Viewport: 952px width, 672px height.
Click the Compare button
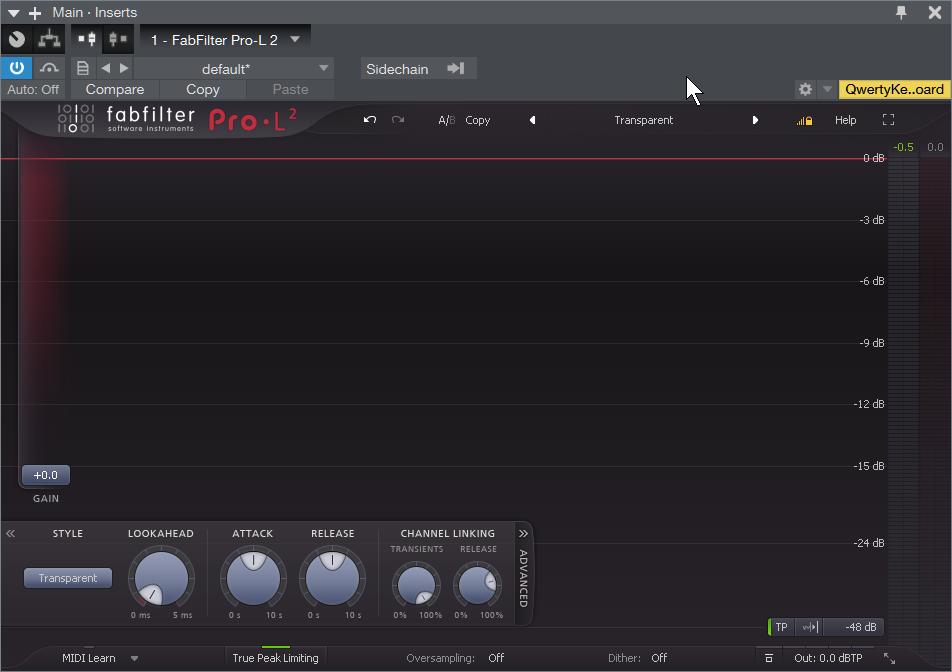(115, 89)
